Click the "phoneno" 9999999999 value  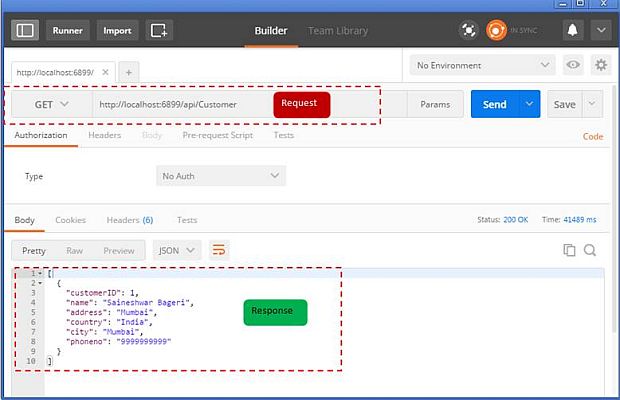(144, 342)
